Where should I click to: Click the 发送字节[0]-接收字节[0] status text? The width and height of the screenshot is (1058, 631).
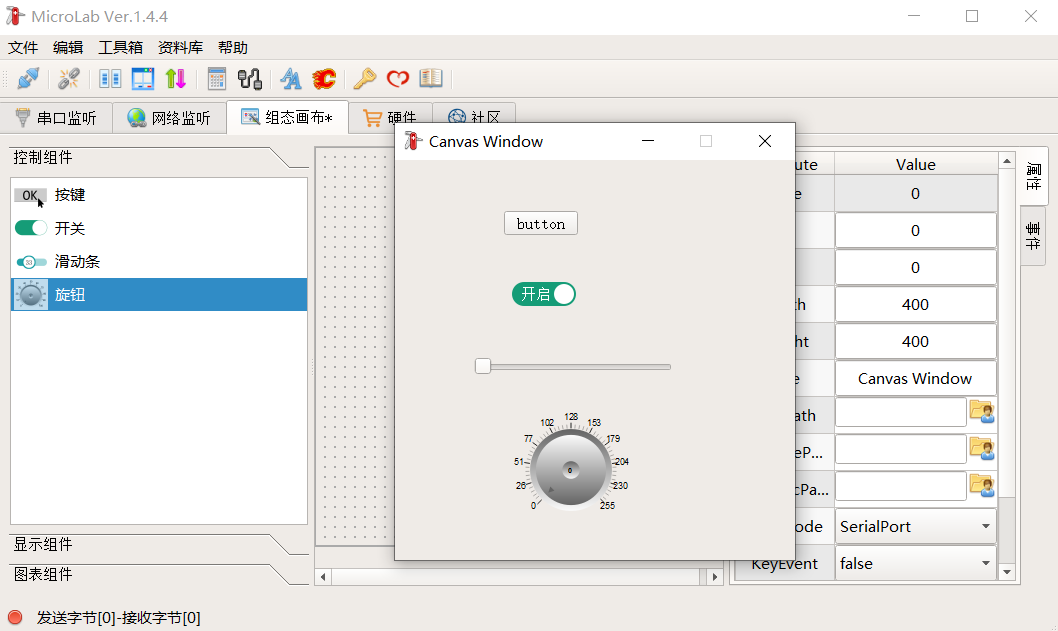pyautogui.click(x=119, y=618)
